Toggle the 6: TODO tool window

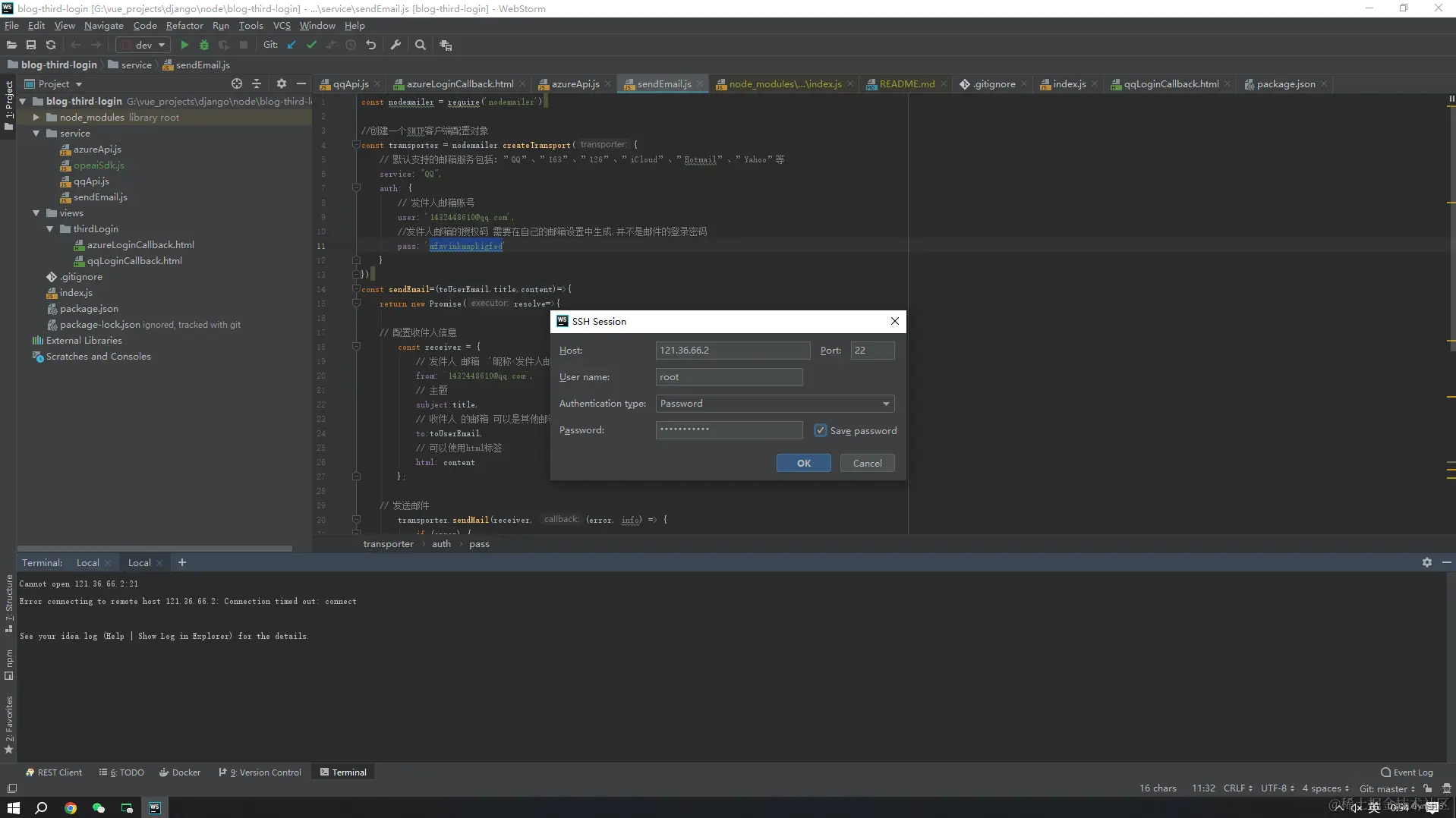[x=121, y=772]
